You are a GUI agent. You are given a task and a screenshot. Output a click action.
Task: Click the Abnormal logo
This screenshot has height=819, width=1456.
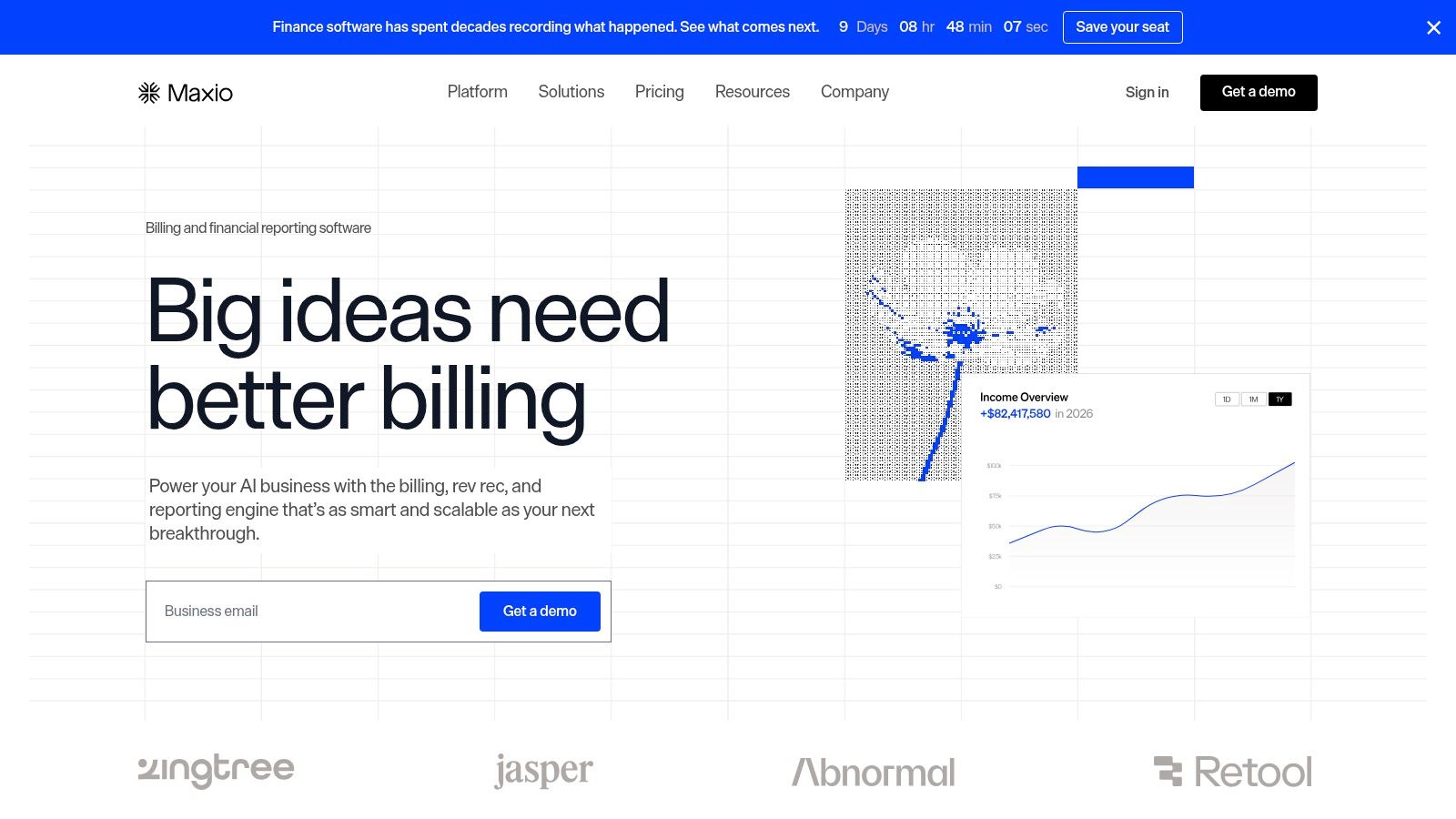(874, 773)
